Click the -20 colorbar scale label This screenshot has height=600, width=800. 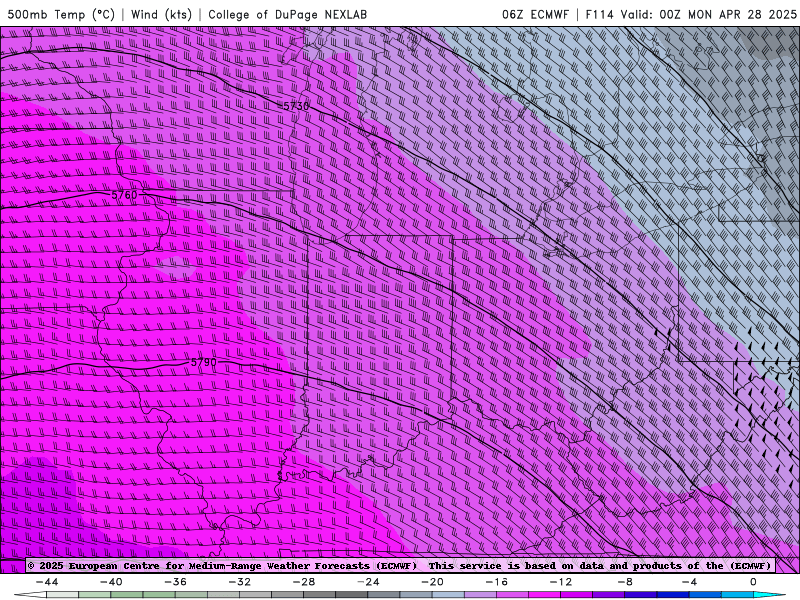coord(432,582)
